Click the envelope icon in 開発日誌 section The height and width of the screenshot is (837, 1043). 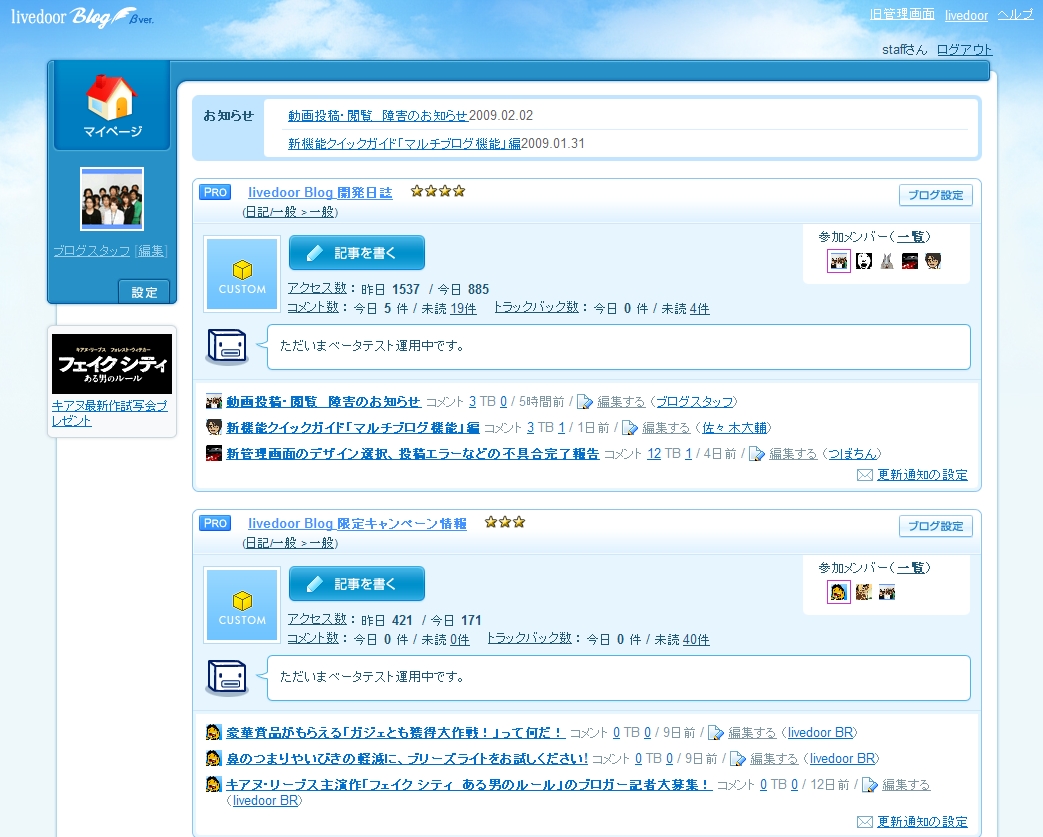click(865, 475)
